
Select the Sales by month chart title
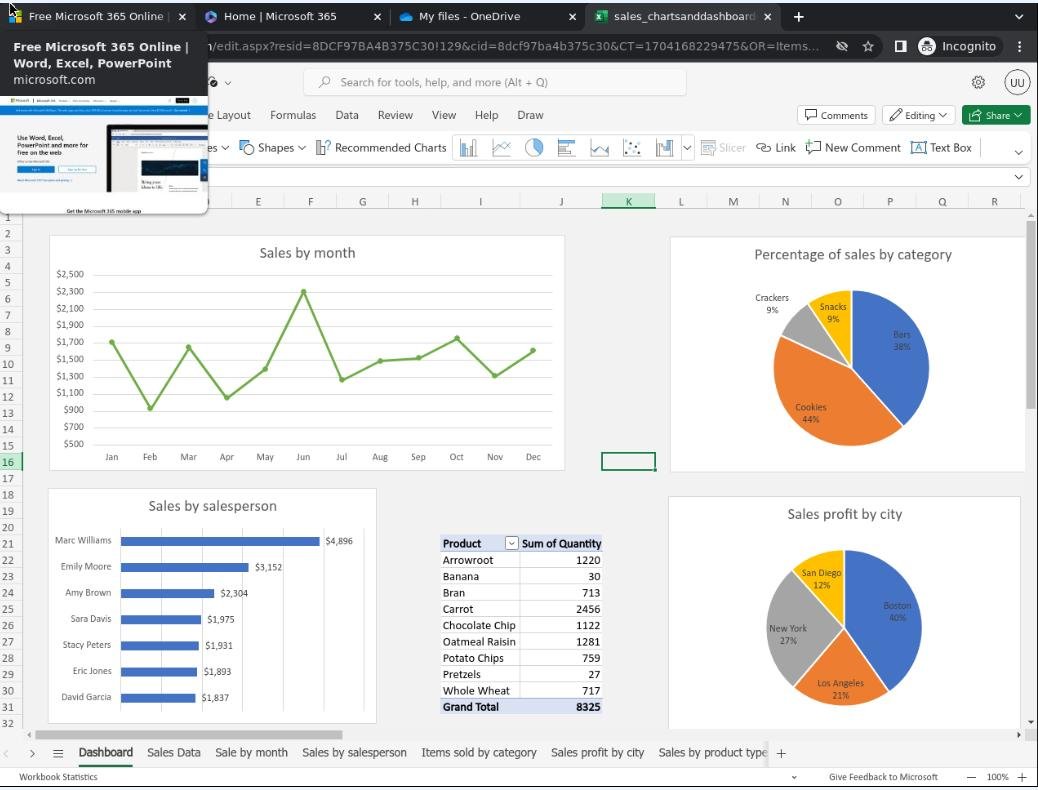307,253
